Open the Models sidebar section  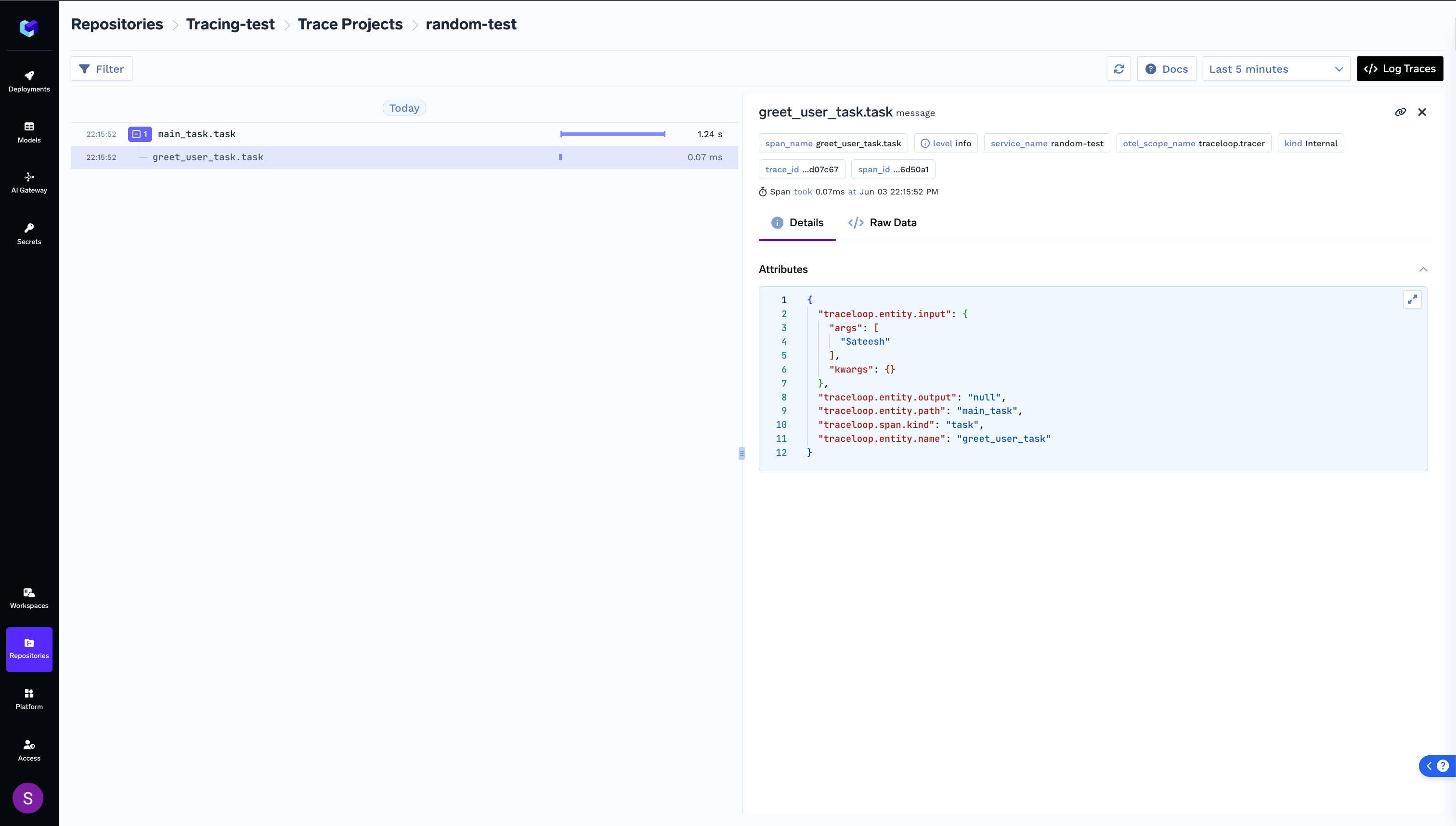[29, 132]
